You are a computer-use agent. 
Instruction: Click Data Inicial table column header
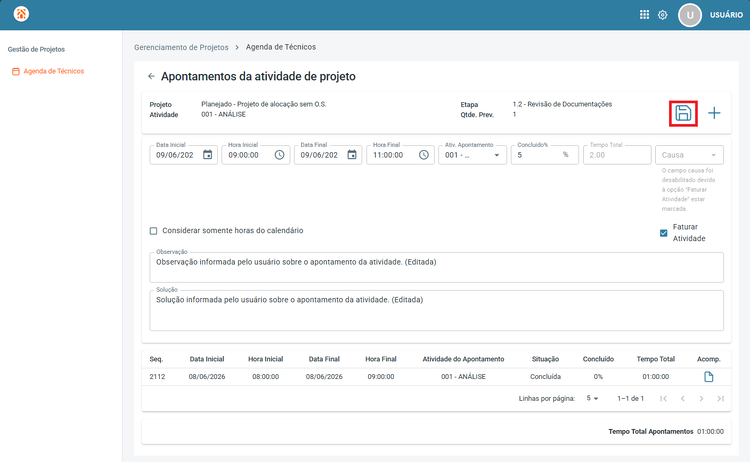point(207,359)
